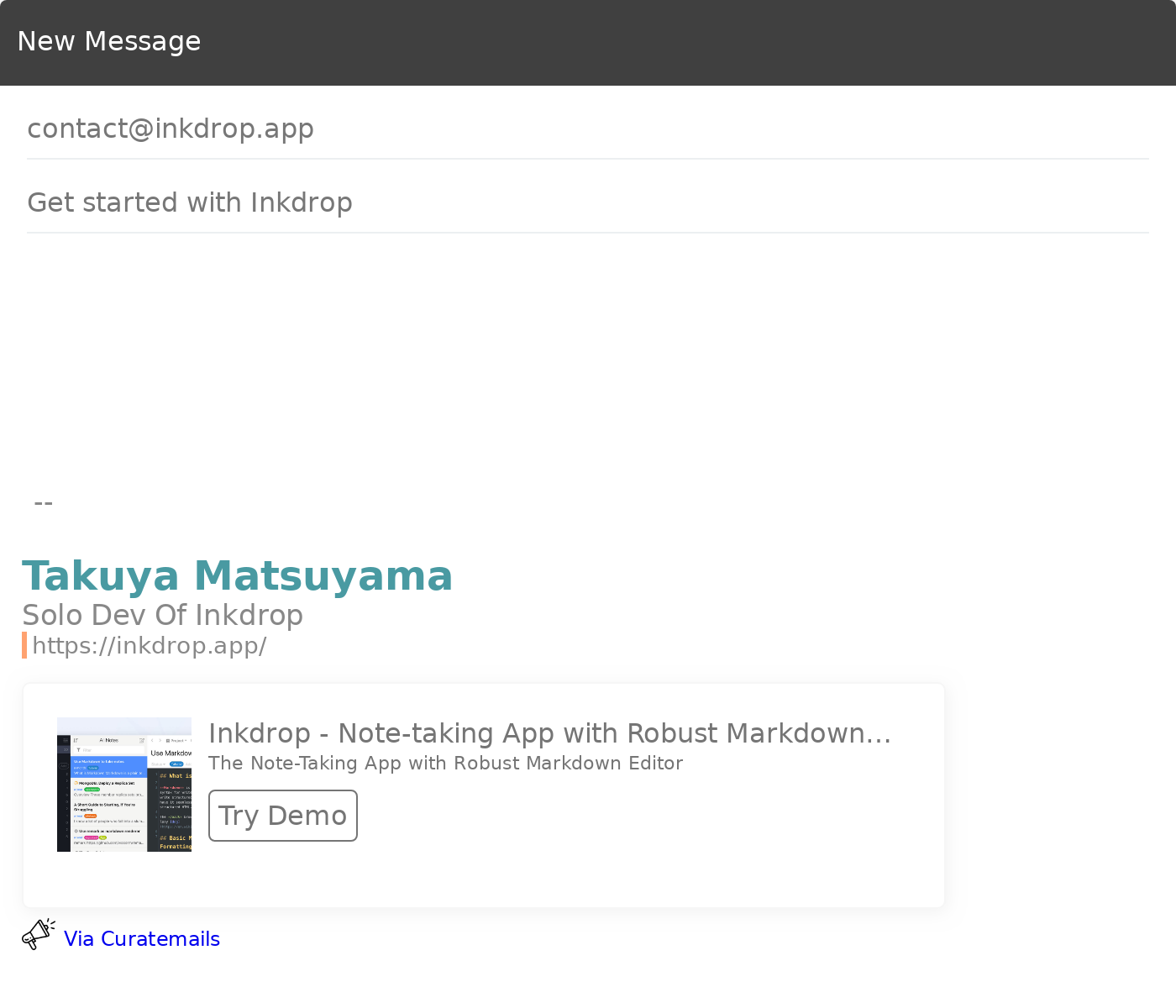Open the https://inkdrop.app/ signature link
Screen dimensions: 1176x1008
click(x=150, y=646)
